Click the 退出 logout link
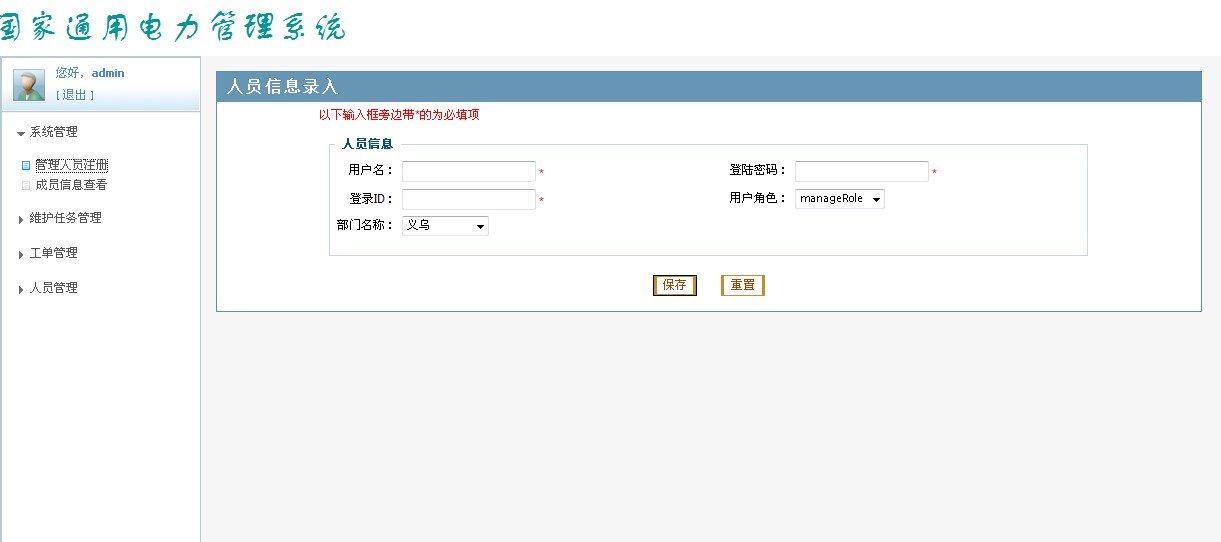The height and width of the screenshot is (542, 1221). point(75,95)
